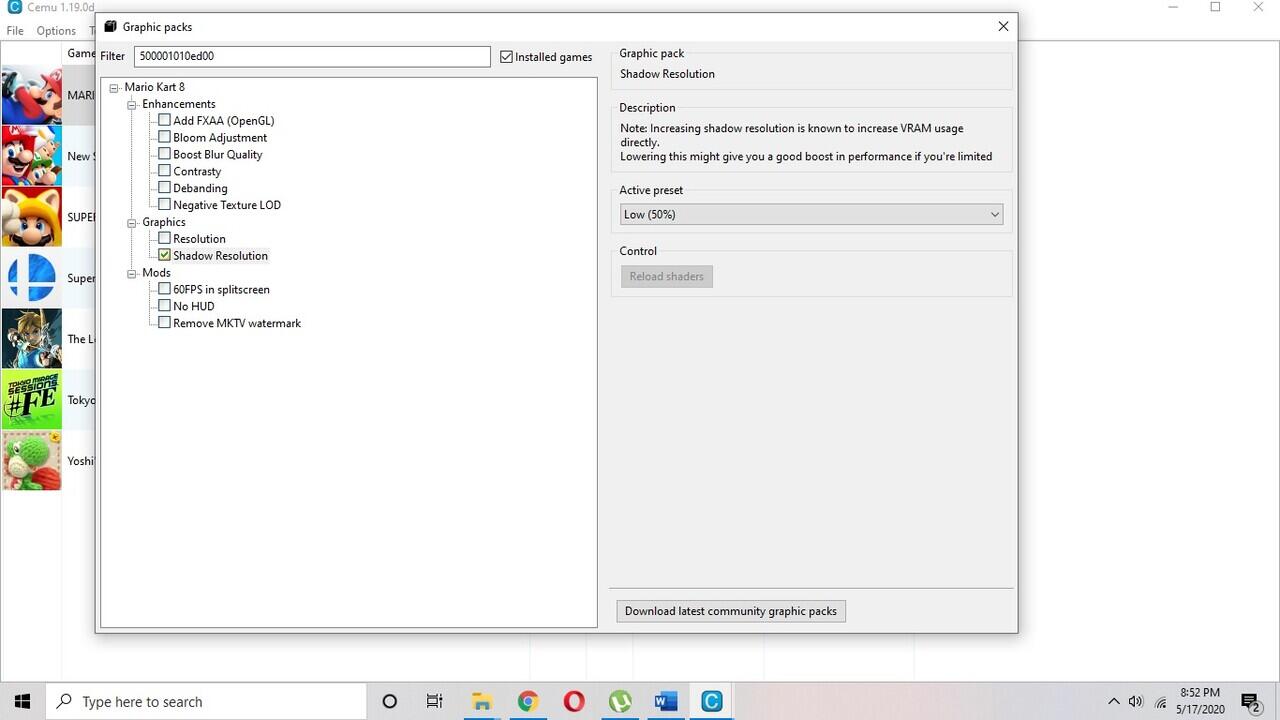This screenshot has width=1280, height=720.
Task: Switch to Cemu on the taskbar
Action: coord(712,701)
